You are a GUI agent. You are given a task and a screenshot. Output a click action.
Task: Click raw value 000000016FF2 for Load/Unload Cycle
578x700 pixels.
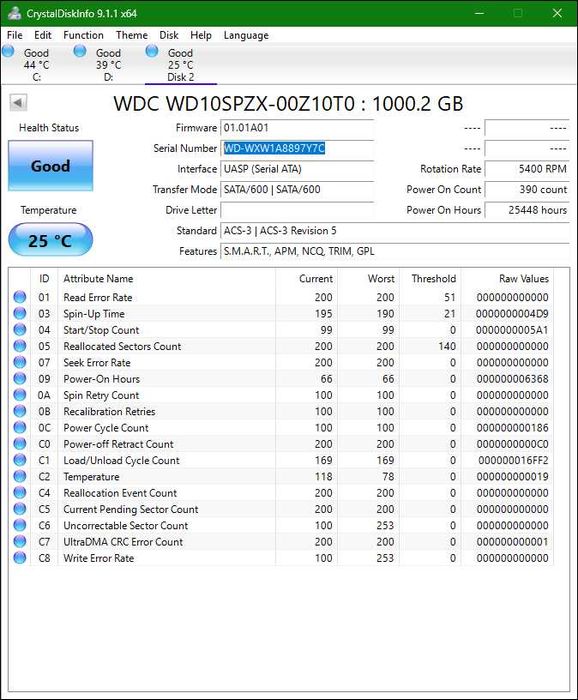coord(513,460)
